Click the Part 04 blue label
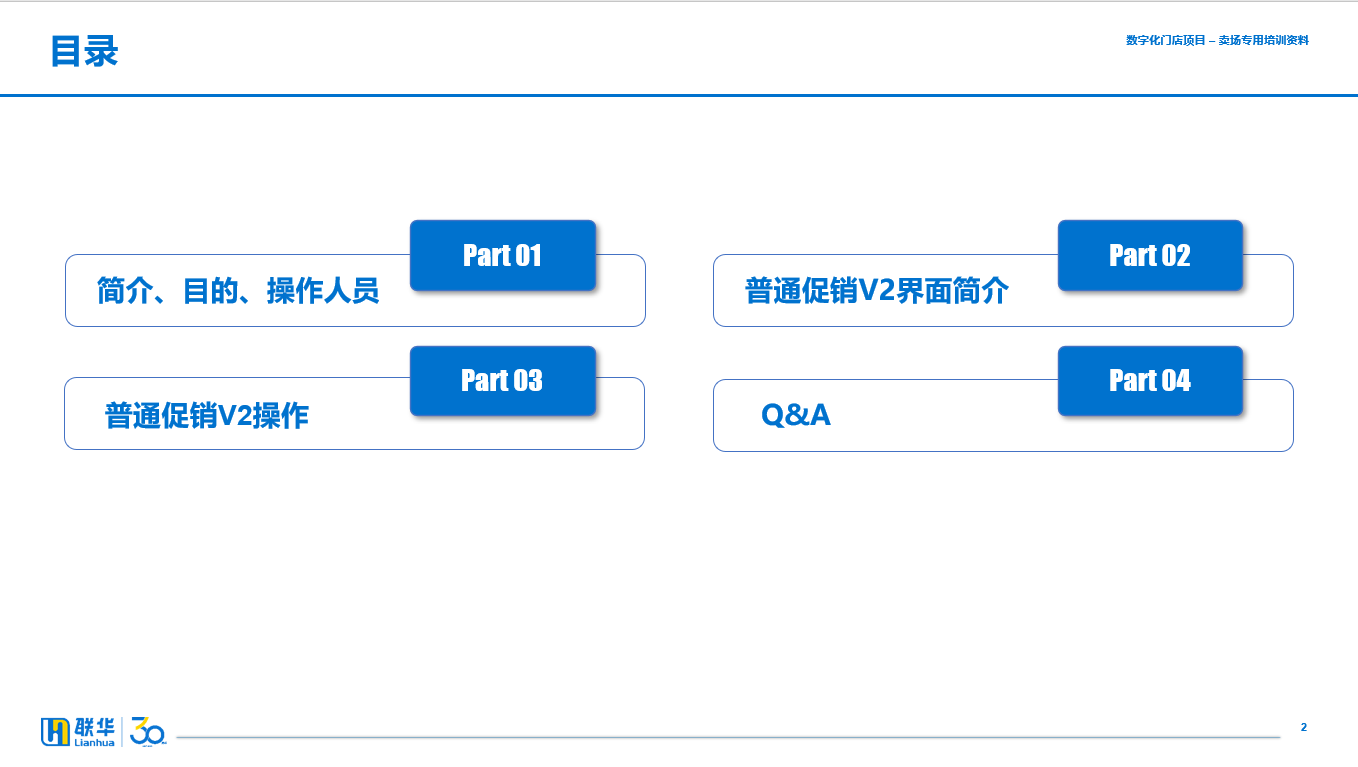1358x767 pixels. click(1150, 380)
